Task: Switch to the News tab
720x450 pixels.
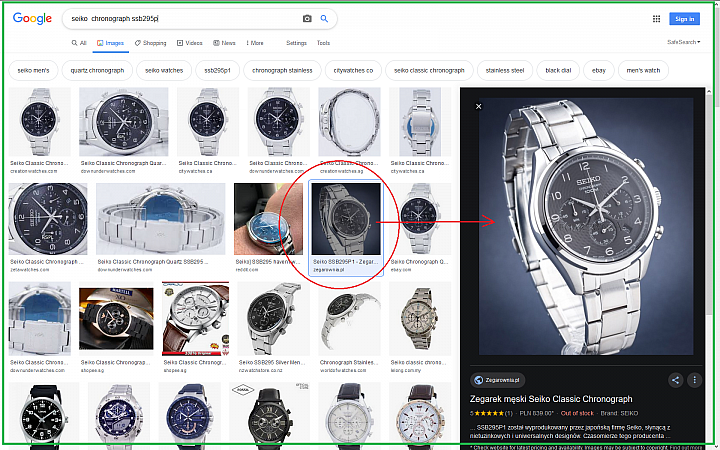Action: point(224,43)
